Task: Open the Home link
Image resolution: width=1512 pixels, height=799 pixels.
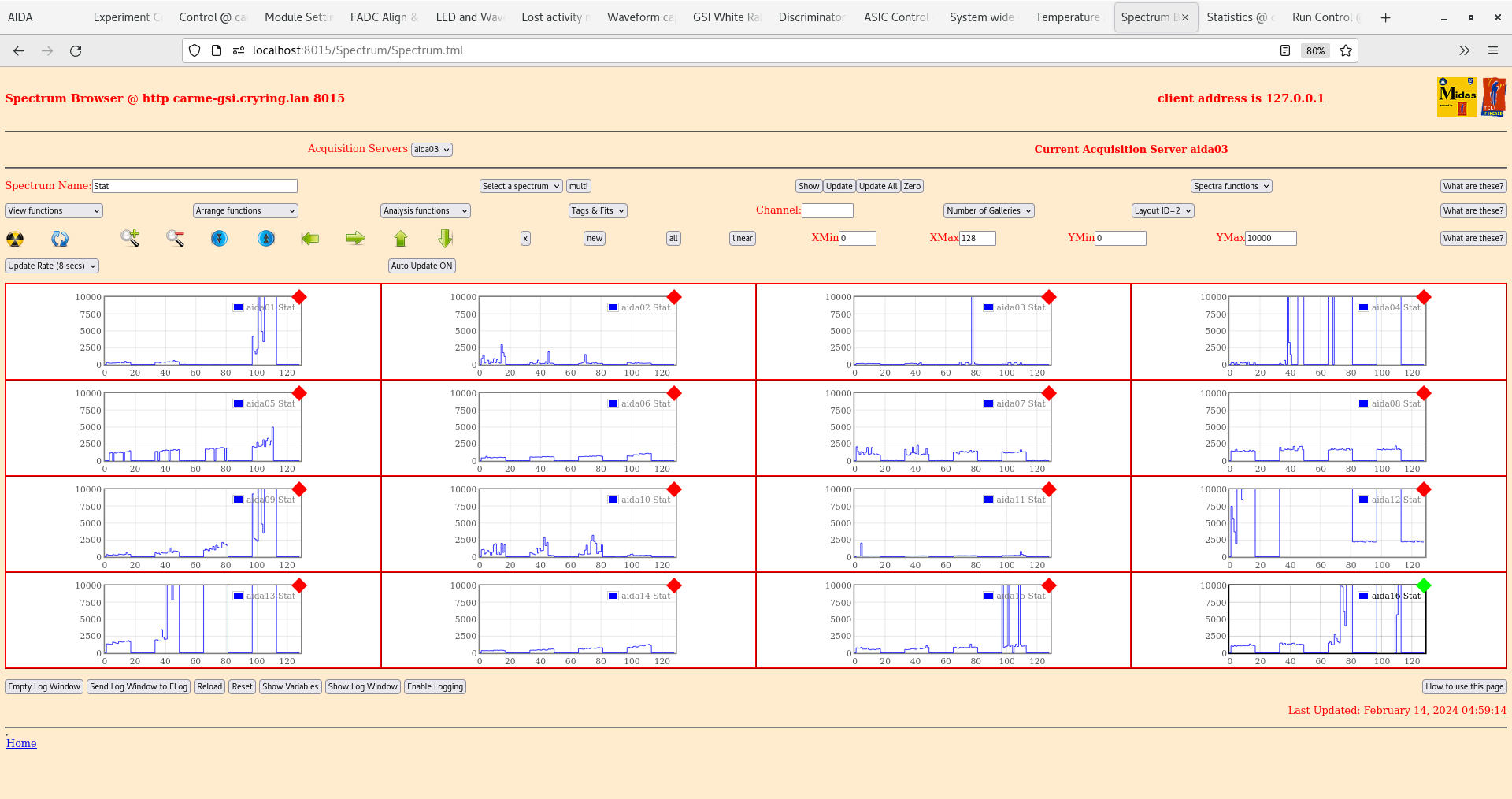Action: point(21,743)
